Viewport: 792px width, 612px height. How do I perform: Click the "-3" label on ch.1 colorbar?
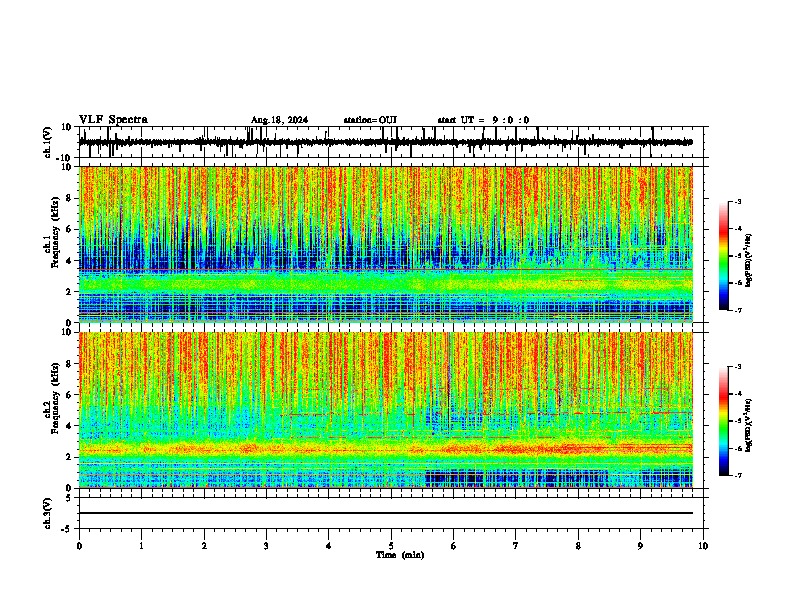click(737, 201)
